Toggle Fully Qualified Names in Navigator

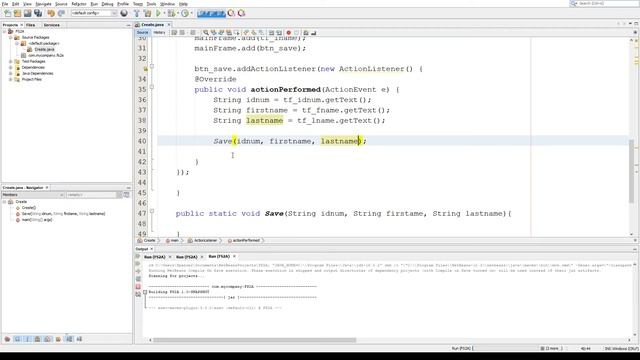tap(58, 339)
